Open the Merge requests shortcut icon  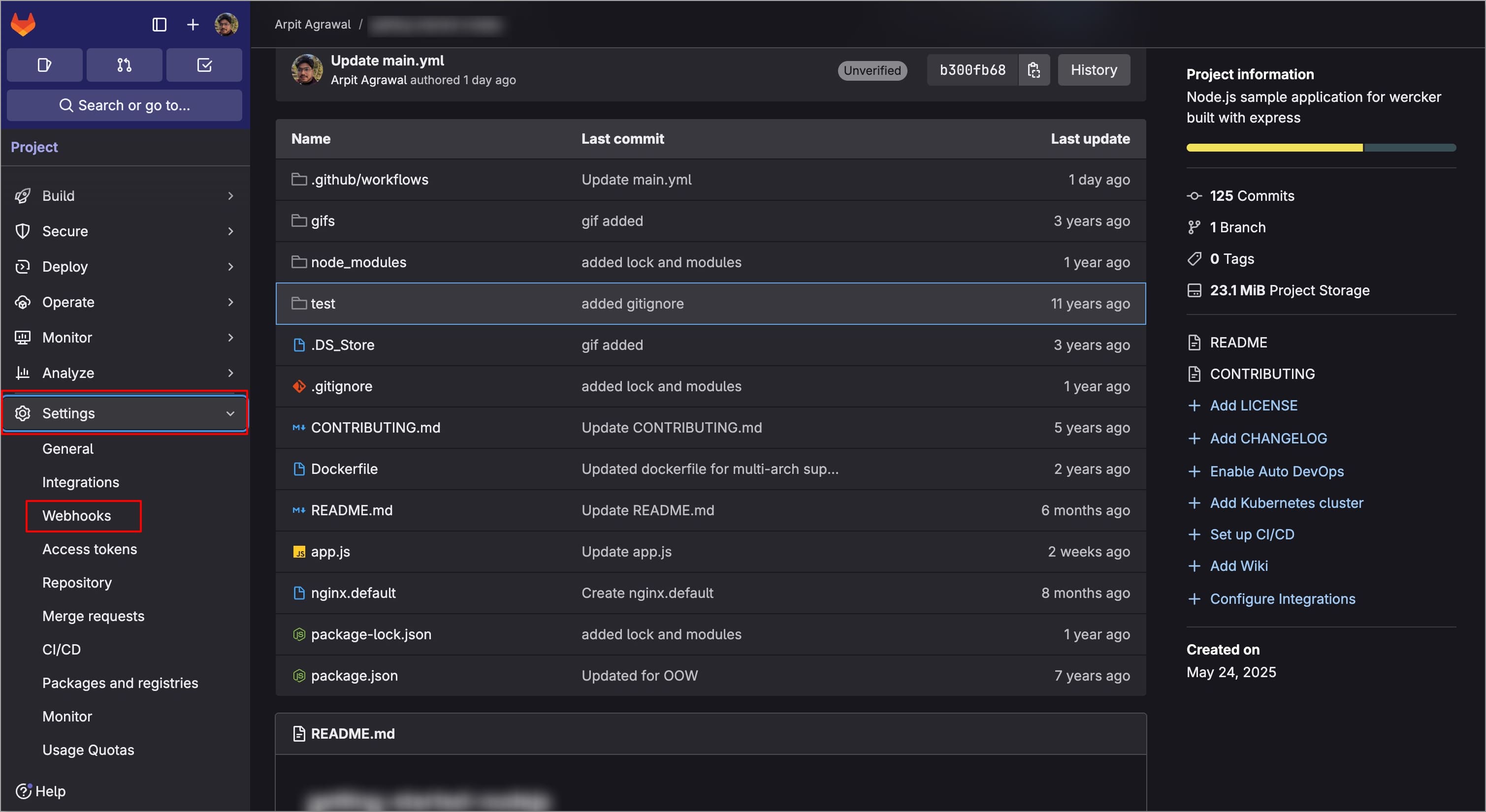click(x=124, y=65)
